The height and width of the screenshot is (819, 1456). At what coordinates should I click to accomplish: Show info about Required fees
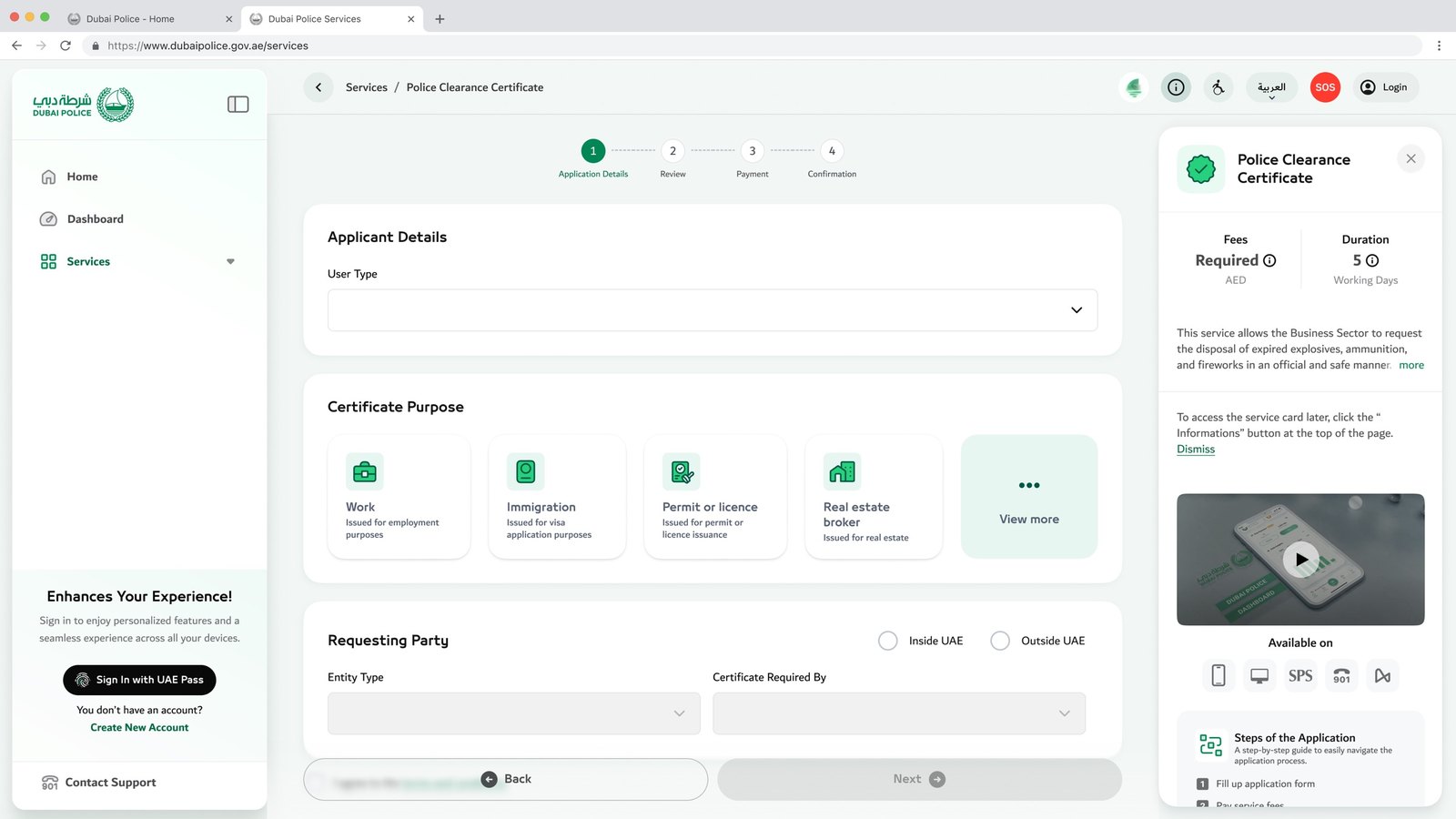(1269, 260)
